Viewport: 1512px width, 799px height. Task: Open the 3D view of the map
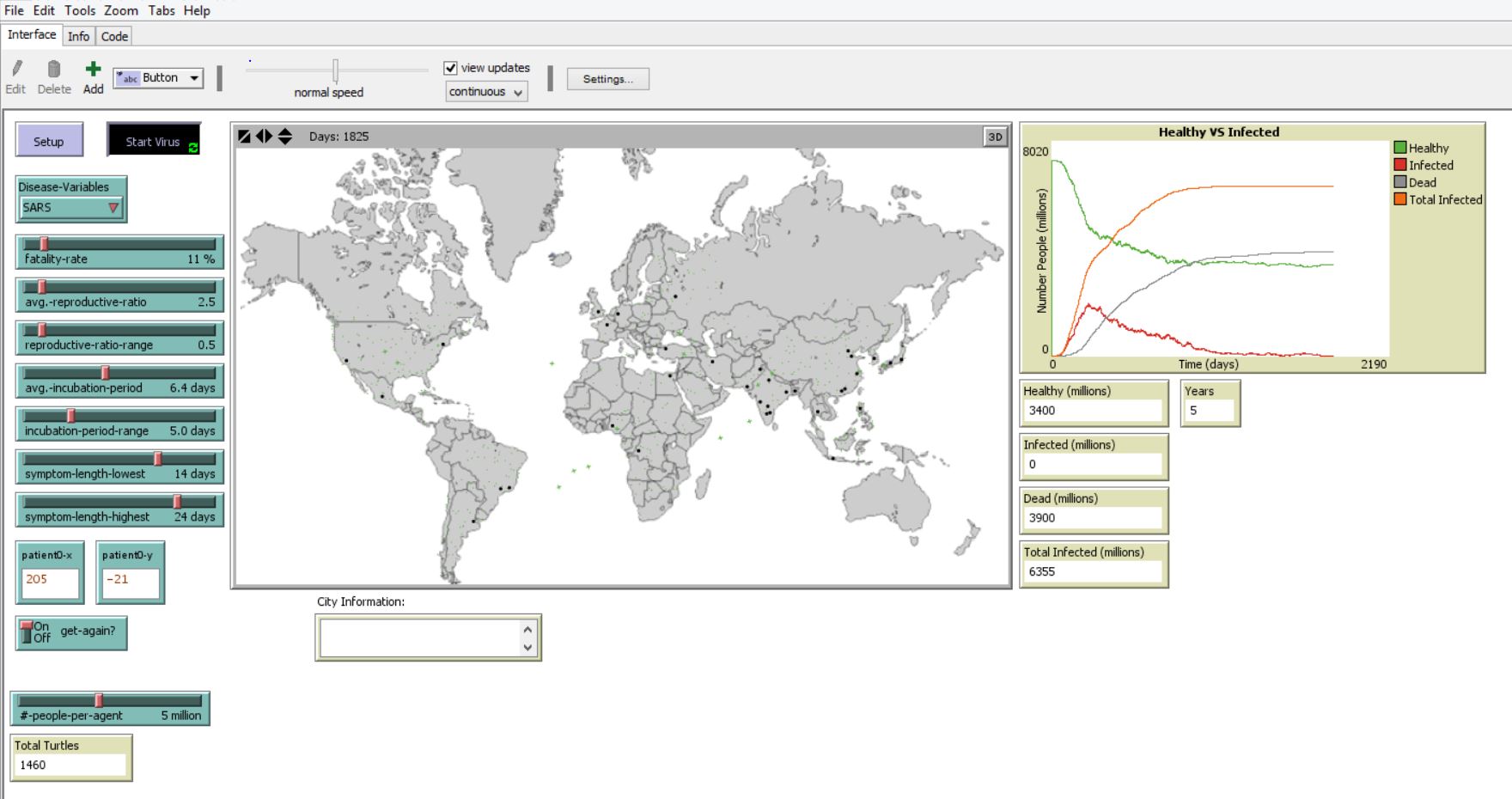click(x=997, y=136)
